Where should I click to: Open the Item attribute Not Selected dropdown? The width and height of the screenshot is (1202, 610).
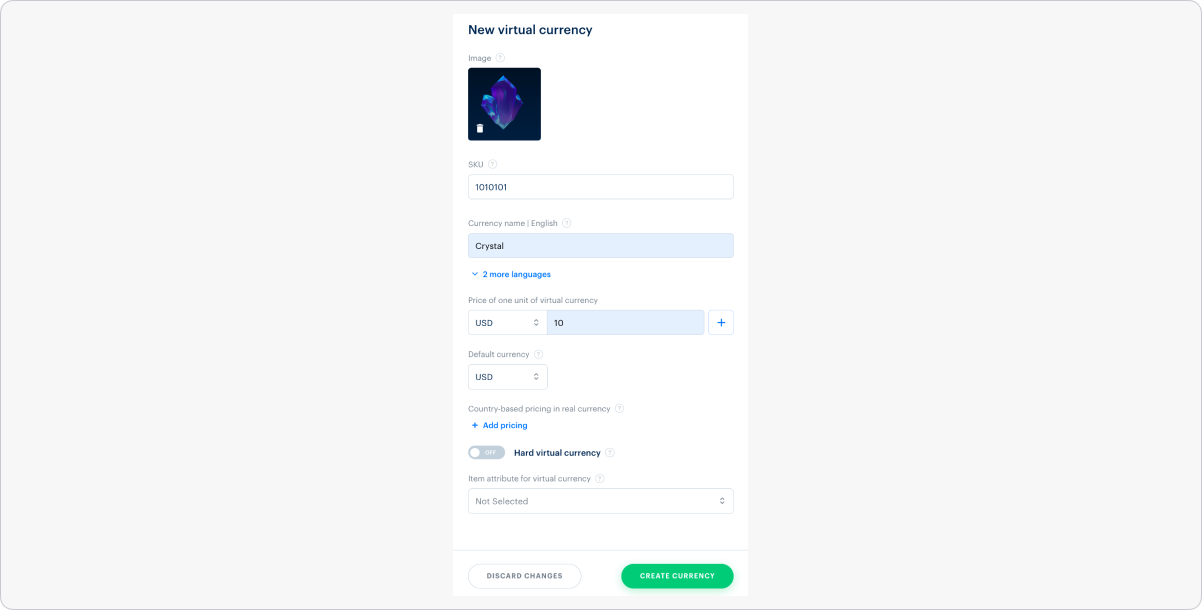600,501
